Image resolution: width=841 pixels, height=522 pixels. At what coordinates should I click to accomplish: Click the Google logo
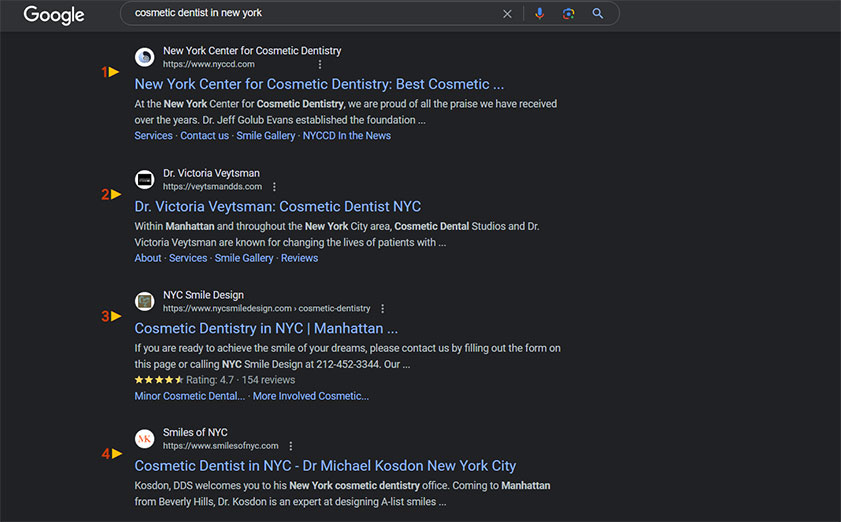[54, 14]
